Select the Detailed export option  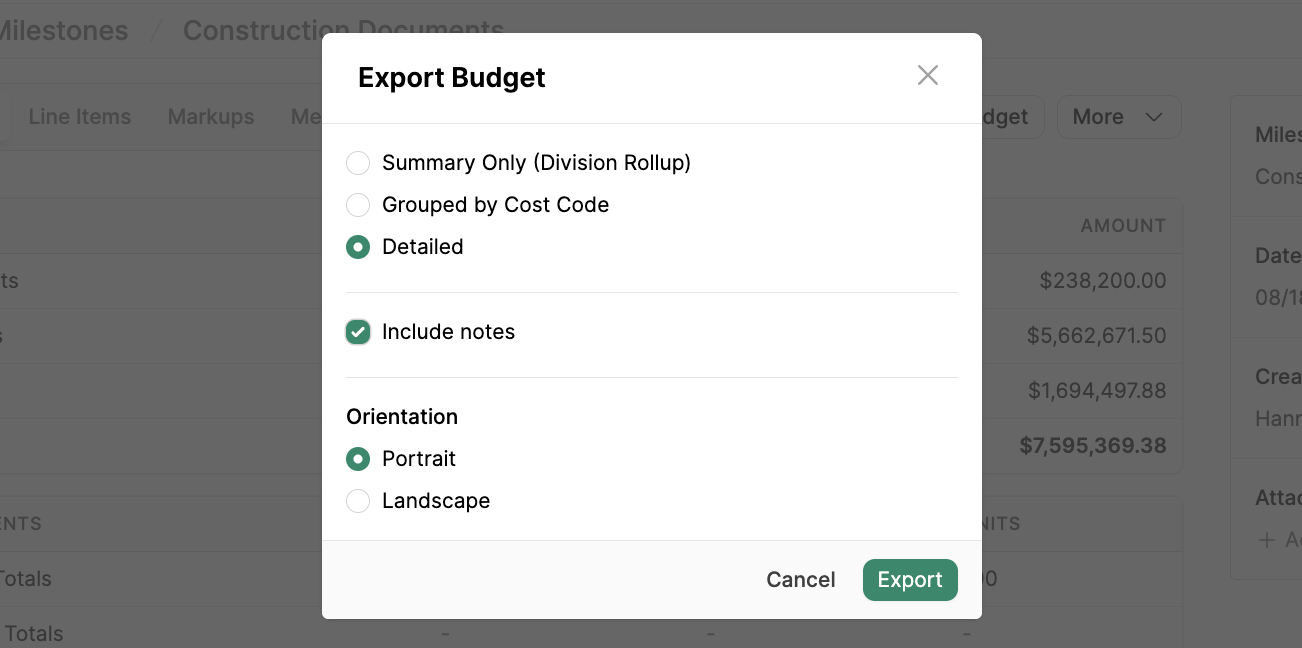click(x=358, y=247)
